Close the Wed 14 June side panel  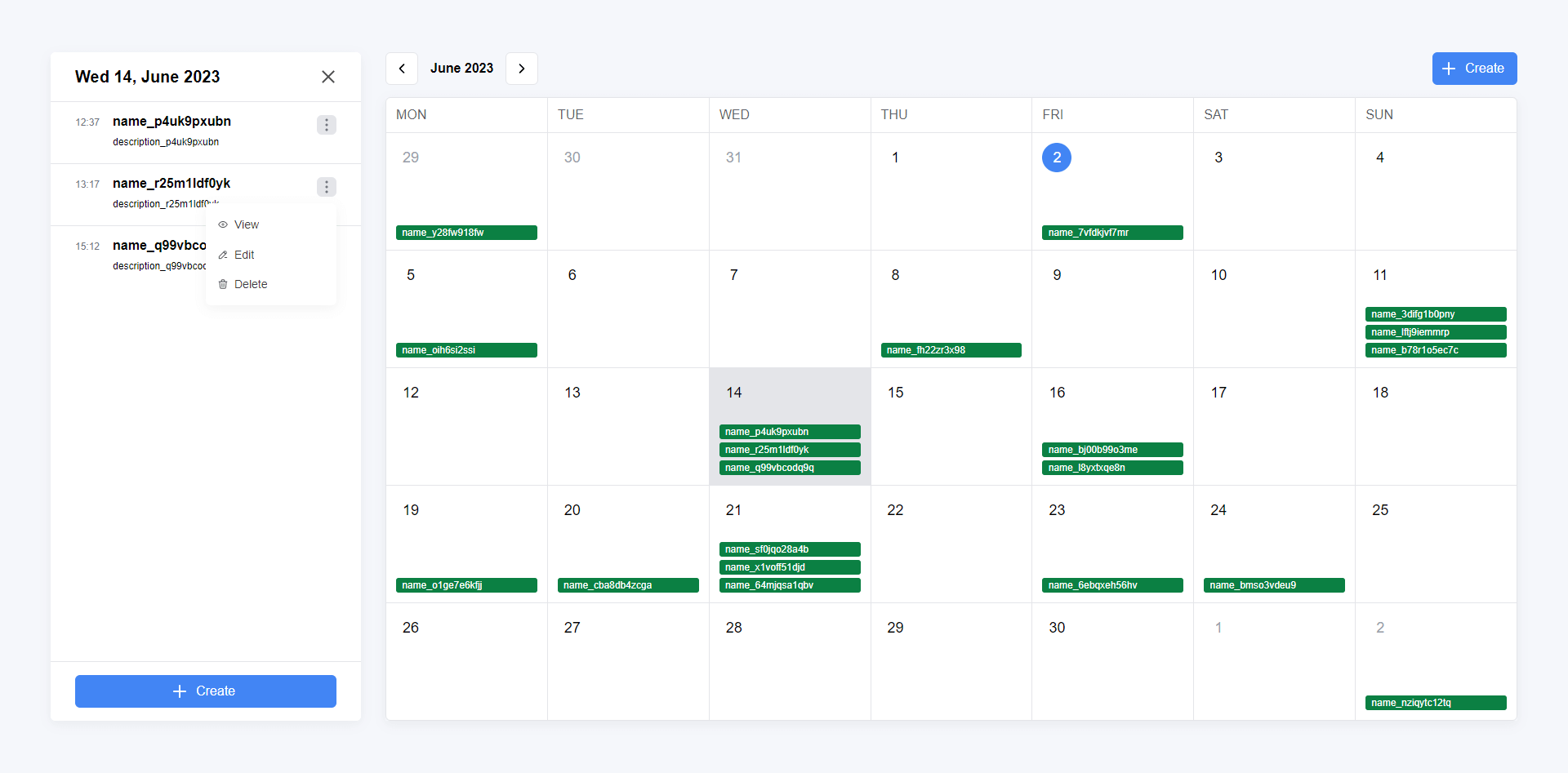tap(328, 77)
